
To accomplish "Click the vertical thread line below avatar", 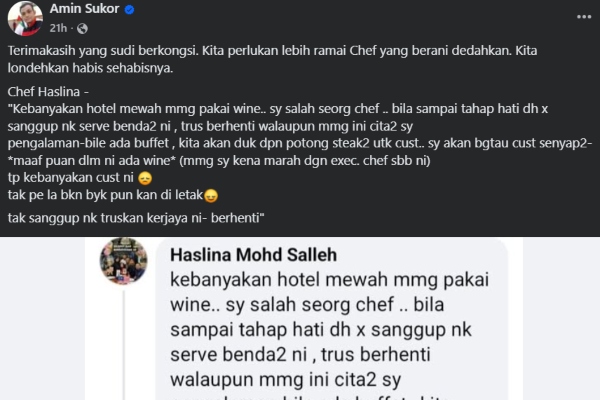I will coord(124,344).
